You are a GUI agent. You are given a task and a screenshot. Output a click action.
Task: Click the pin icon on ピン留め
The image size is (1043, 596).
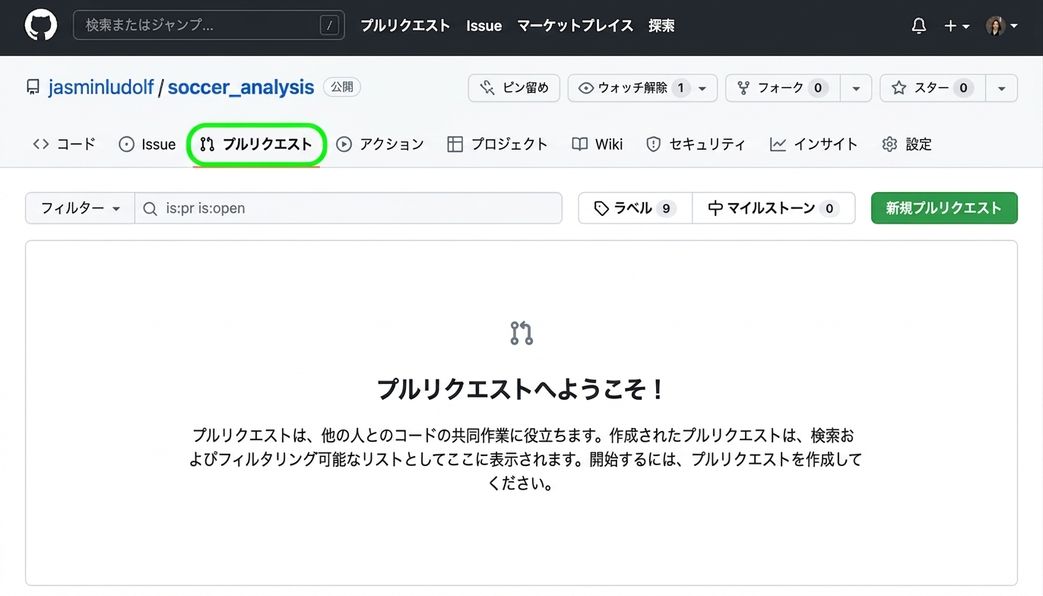(488, 88)
